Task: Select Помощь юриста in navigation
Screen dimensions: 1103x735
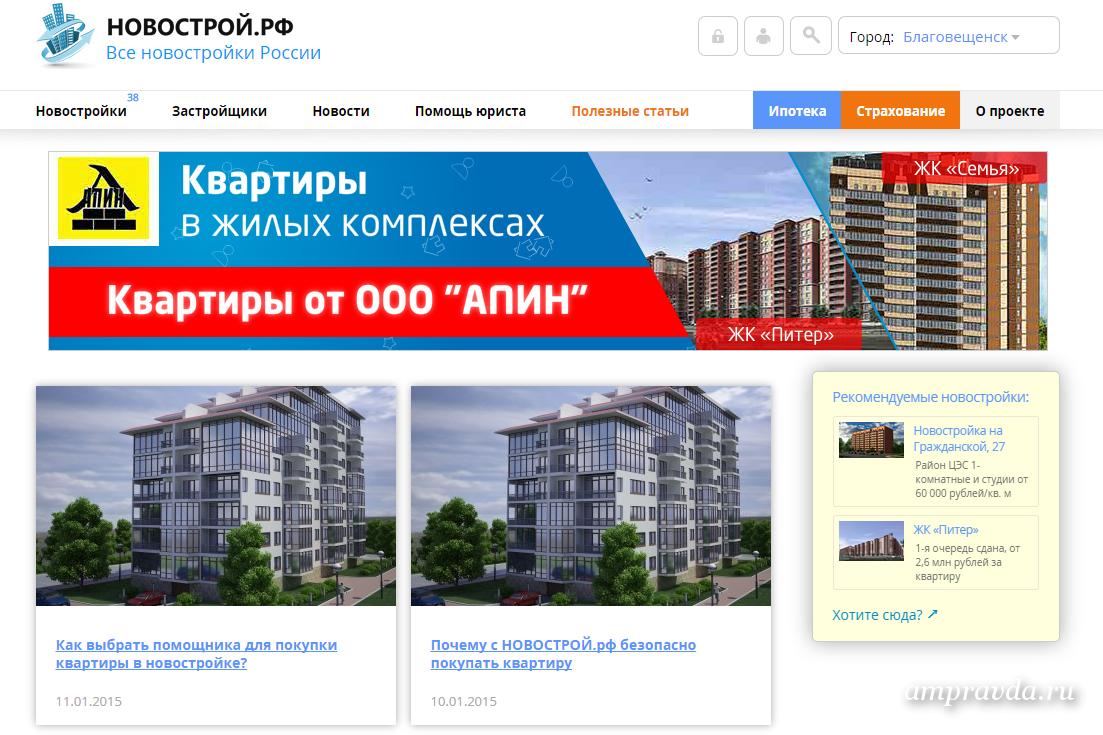Action: pyautogui.click(x=470, y=111)
